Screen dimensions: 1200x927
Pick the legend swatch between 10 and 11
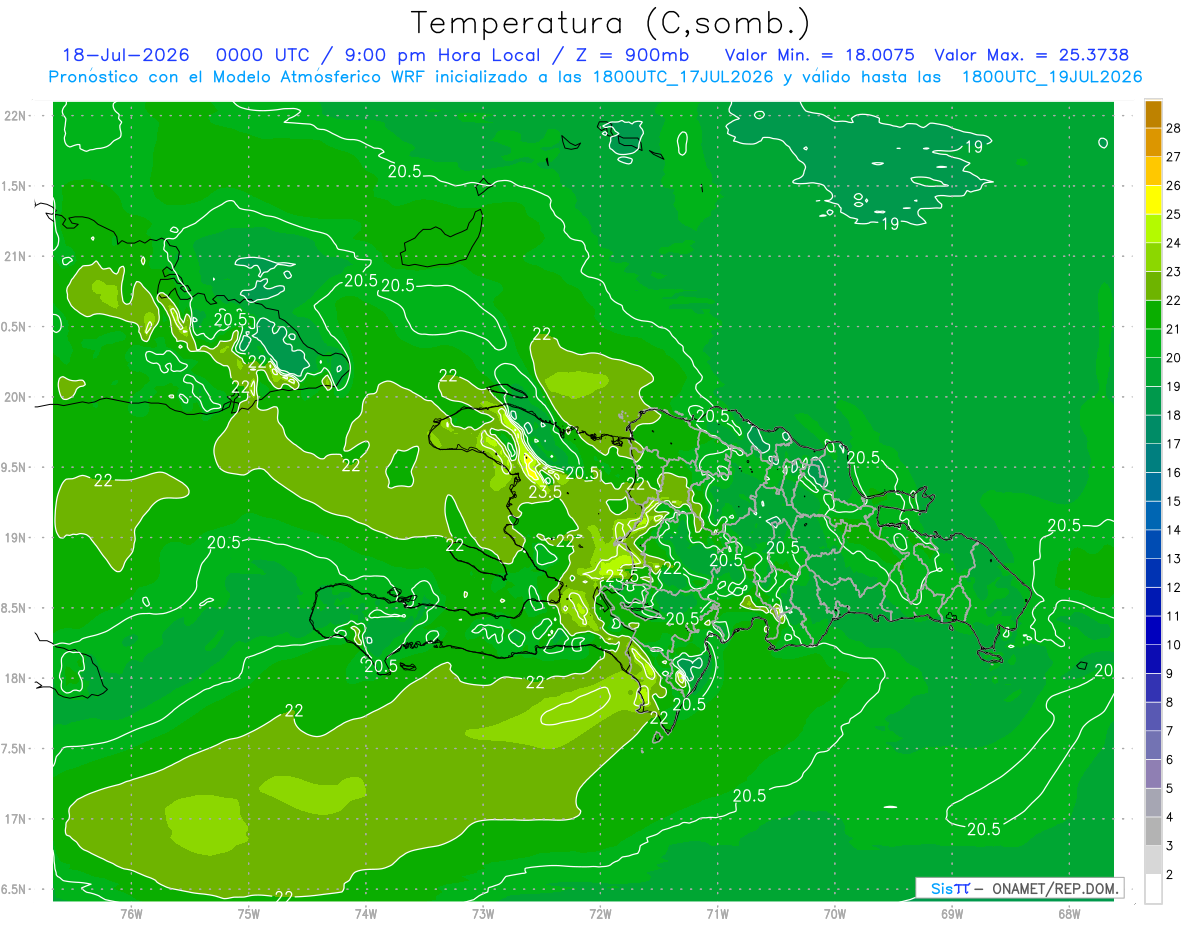coord(1153,630)
